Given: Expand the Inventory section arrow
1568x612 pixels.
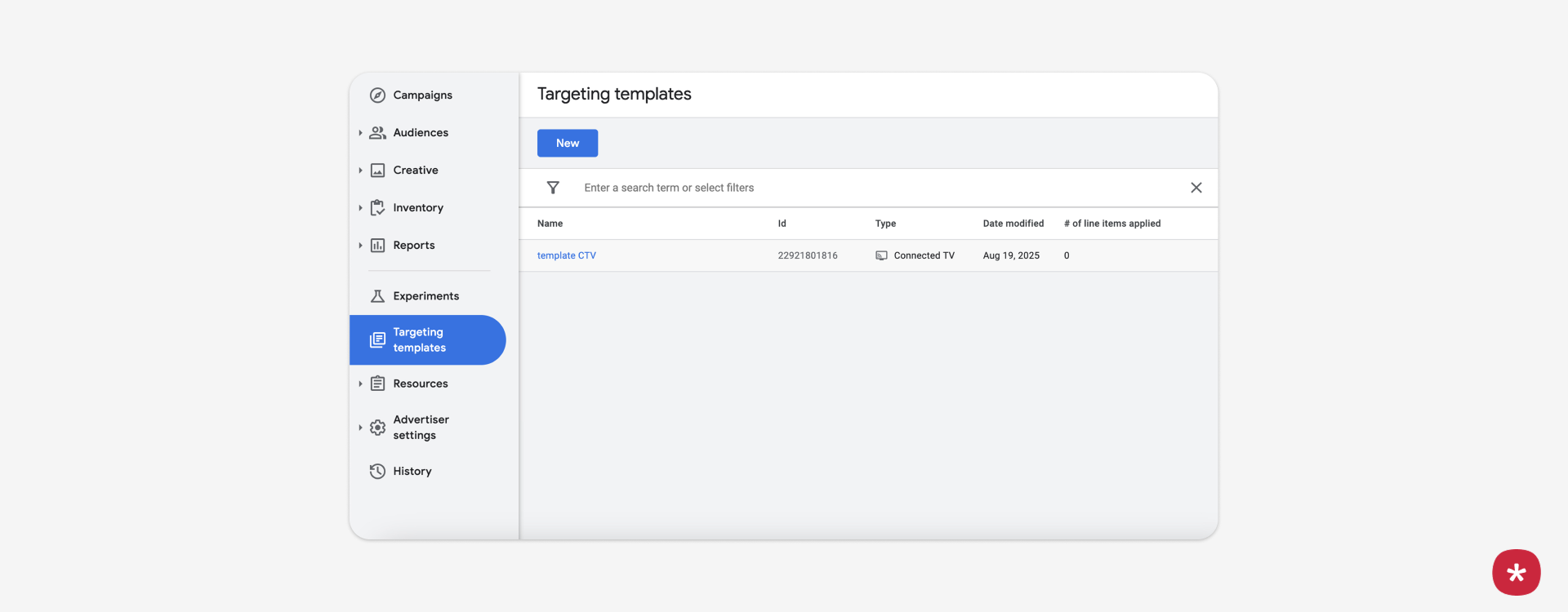Looking at the screenshot, I should (x=360, y=208).
